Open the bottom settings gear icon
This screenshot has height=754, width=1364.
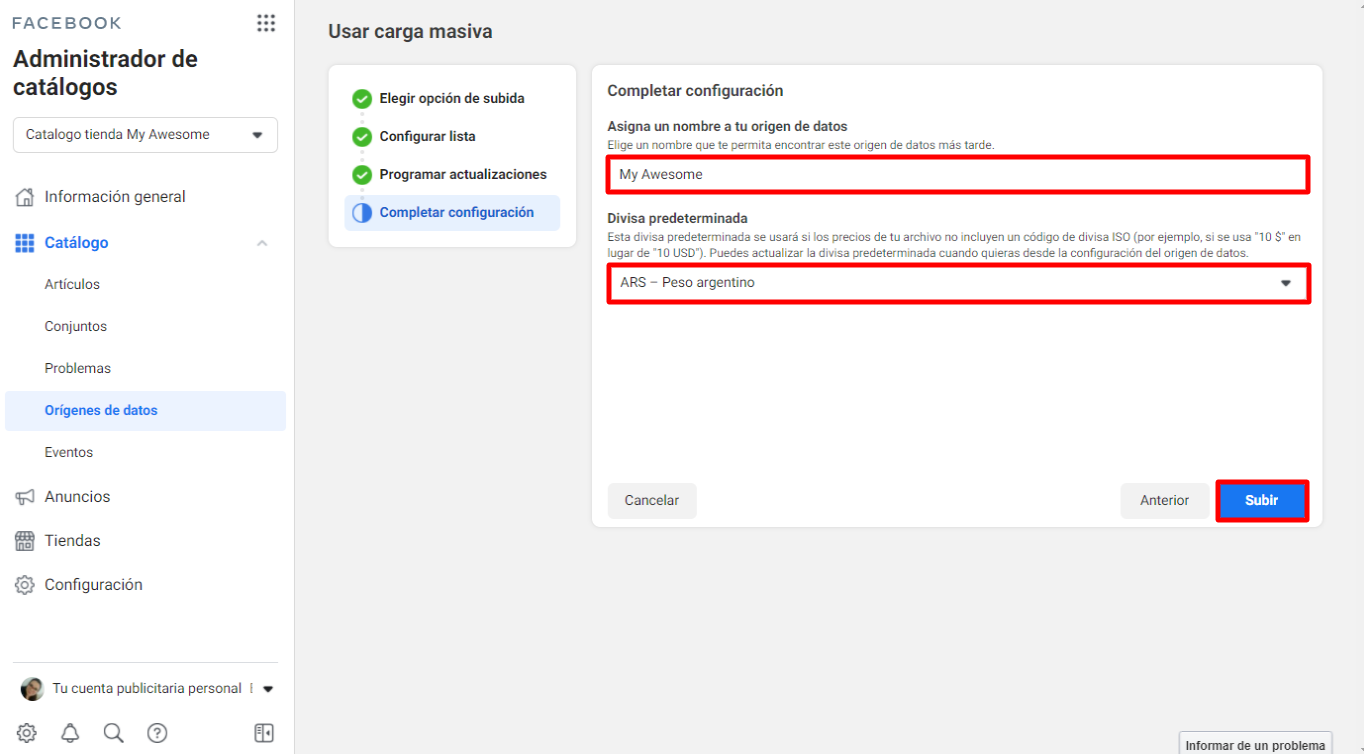click(27, 733)
